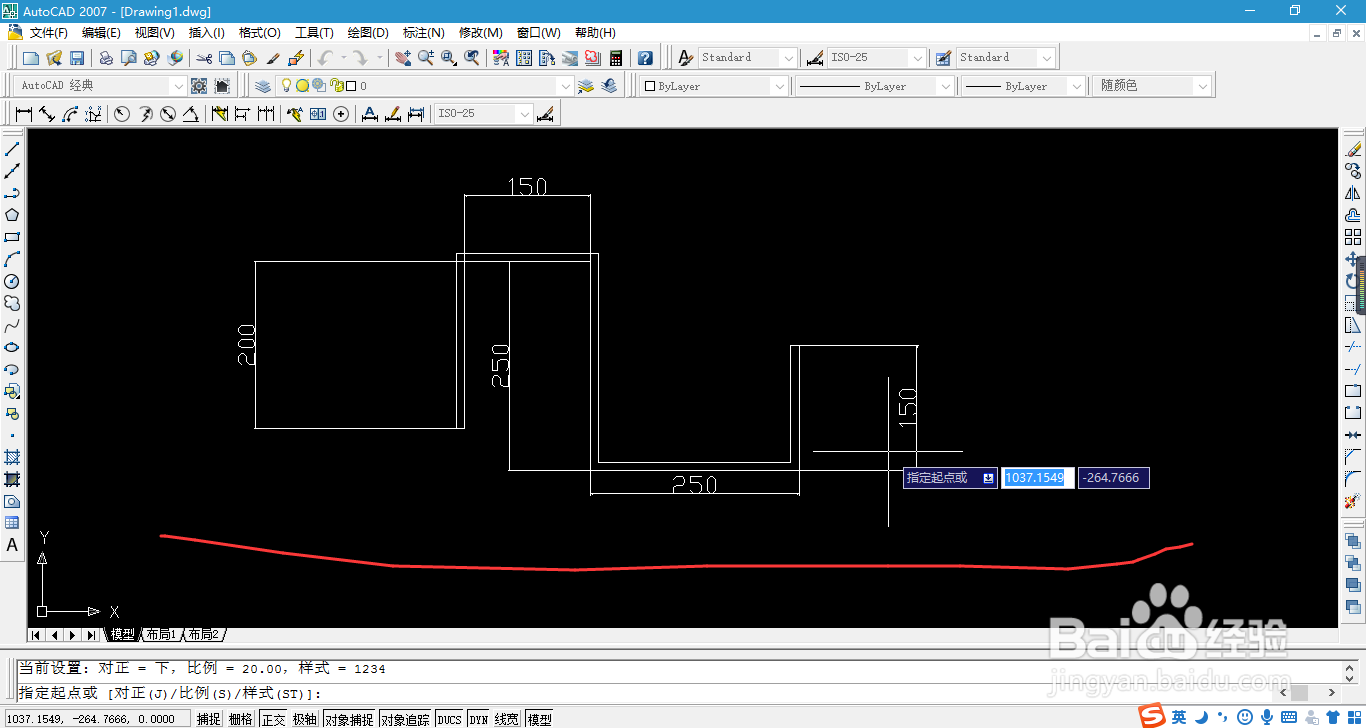Click the Save (floppy disk) icon
This screenshot has width=1366, height=728.
pyautogui.click(x=77, y=58)
